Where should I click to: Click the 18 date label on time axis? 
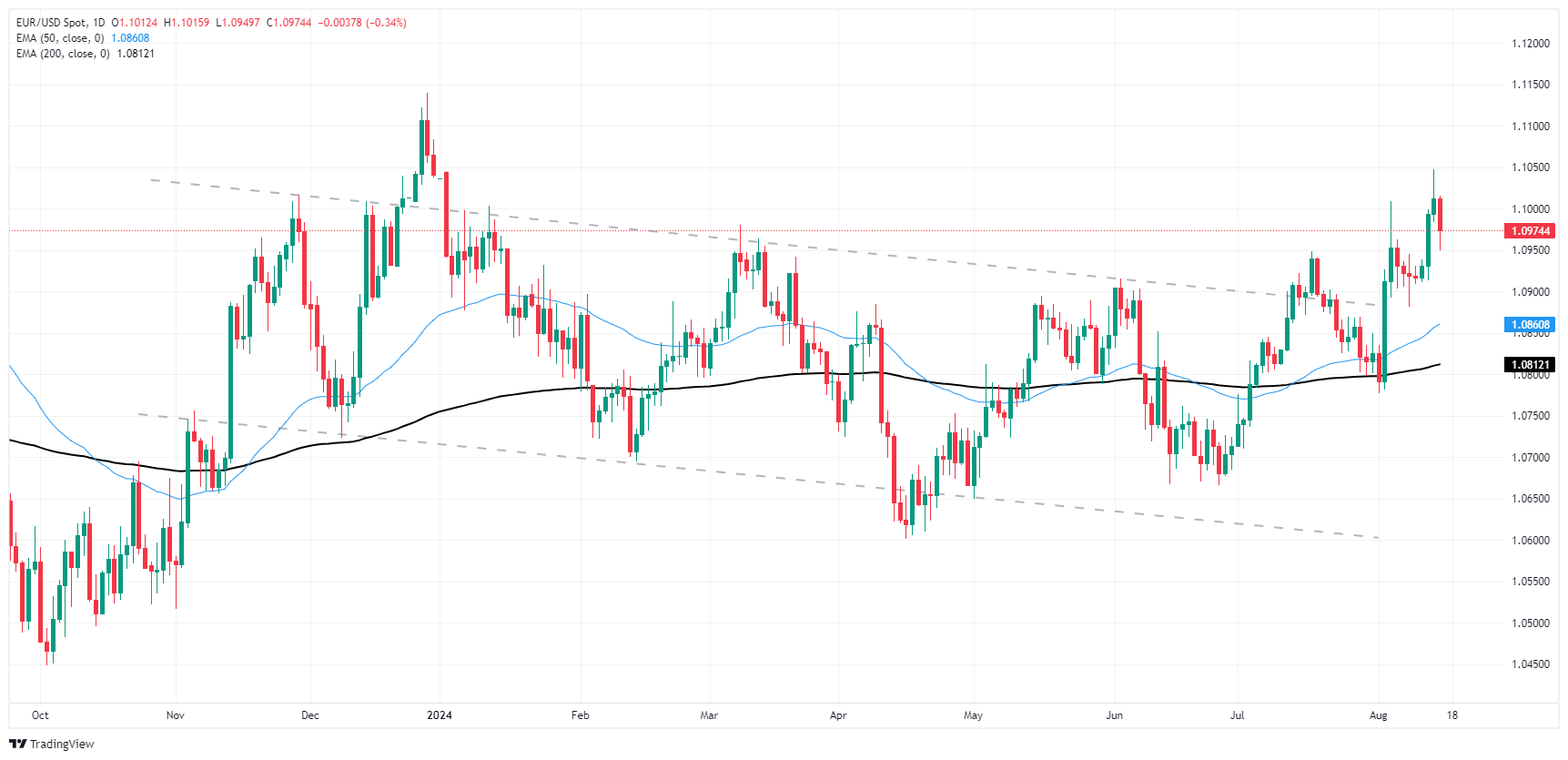pyautogui.click(x=1452, y=715)
